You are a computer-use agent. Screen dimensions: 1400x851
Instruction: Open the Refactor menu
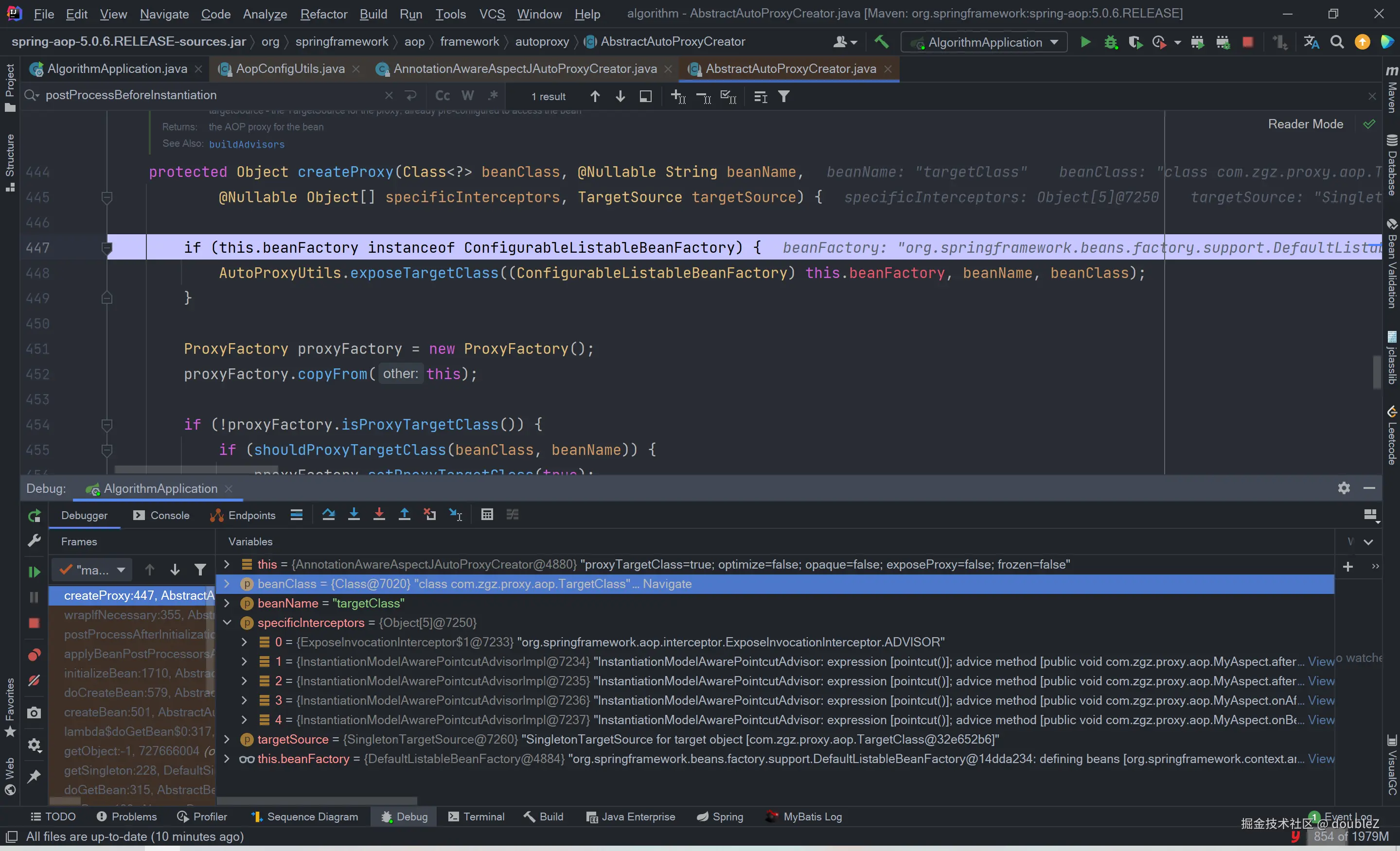point(323,14)
